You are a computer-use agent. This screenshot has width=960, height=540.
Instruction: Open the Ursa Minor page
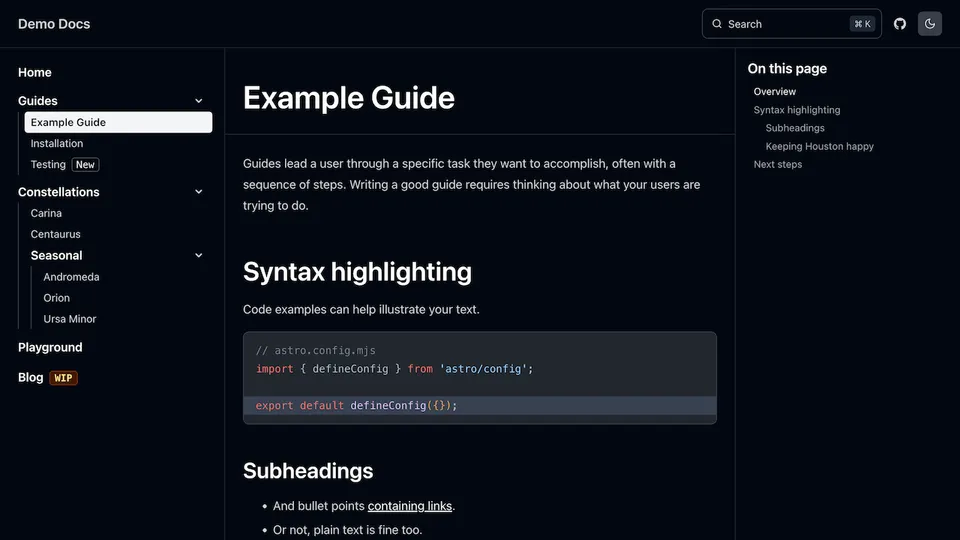click(70, 319)
